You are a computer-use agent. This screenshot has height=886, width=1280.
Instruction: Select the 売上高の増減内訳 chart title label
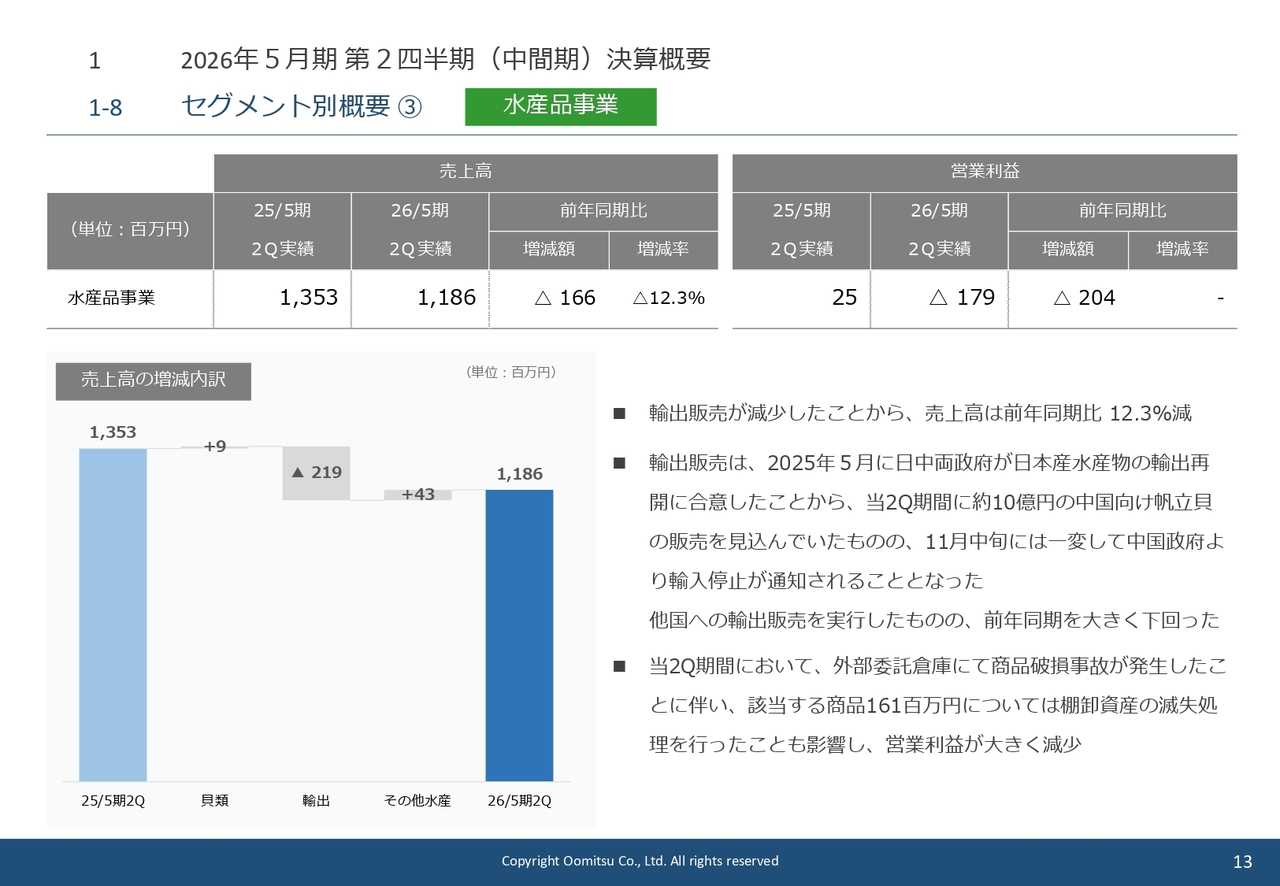[x=153, y=380]
